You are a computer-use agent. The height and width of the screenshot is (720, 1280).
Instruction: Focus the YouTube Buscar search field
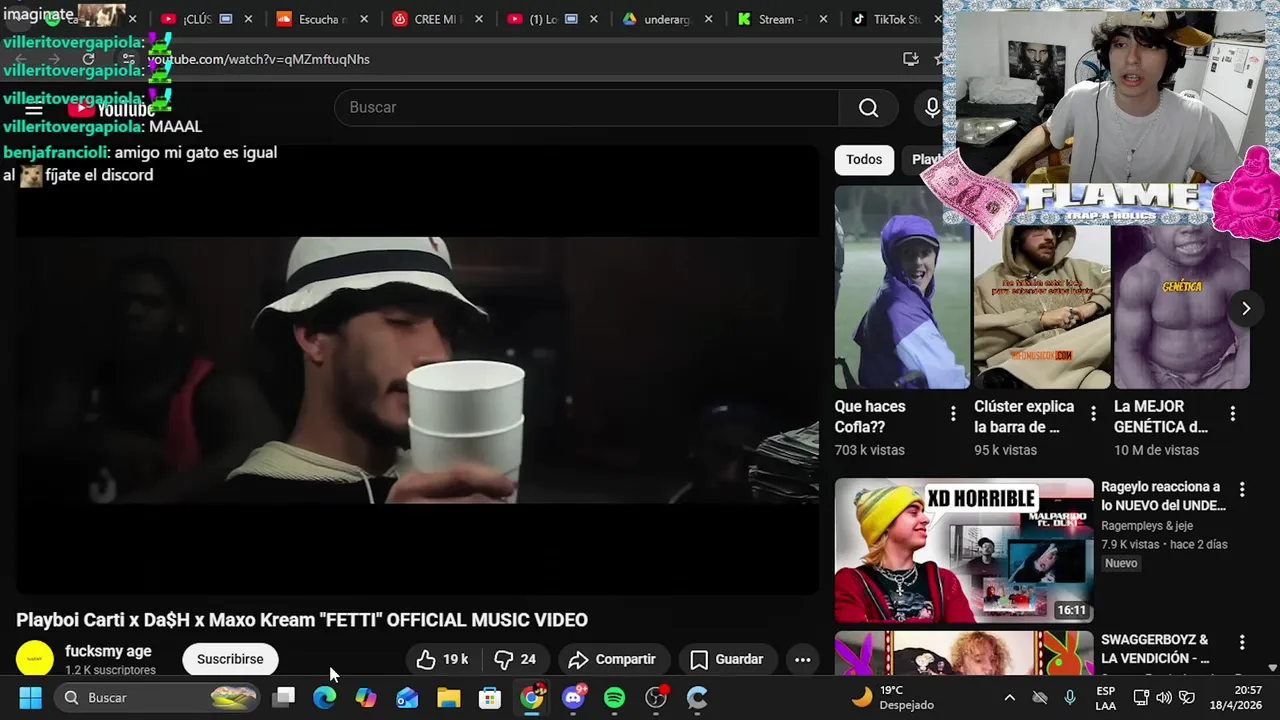pyautogui.click(x=587, y=108)
